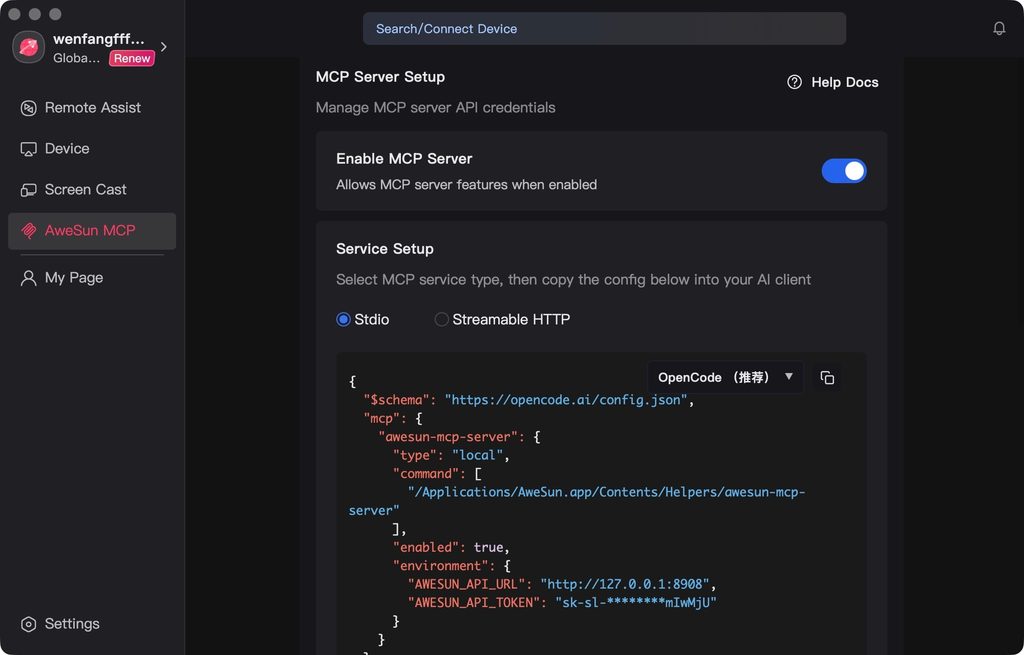Viewport: 1024px width, 655px height.
Task: Click the Manage MCP server API credentials text
Action: point(436,108)
